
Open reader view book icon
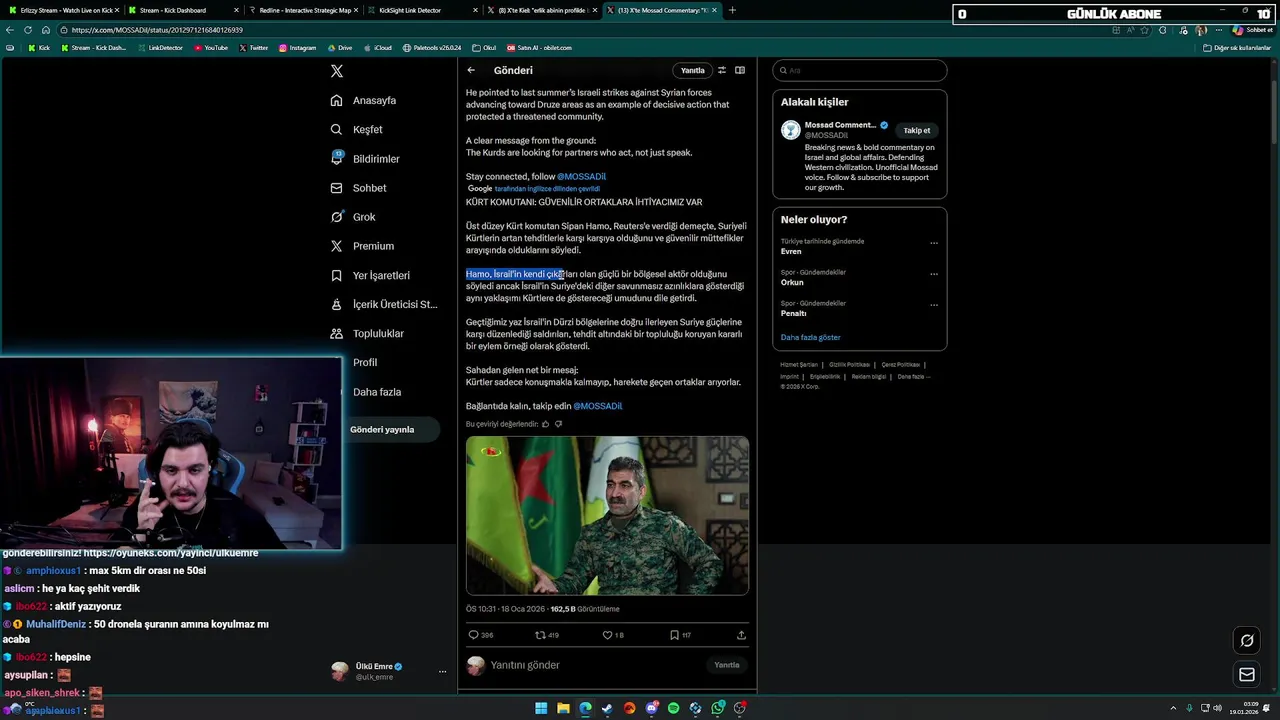[740, 70]
